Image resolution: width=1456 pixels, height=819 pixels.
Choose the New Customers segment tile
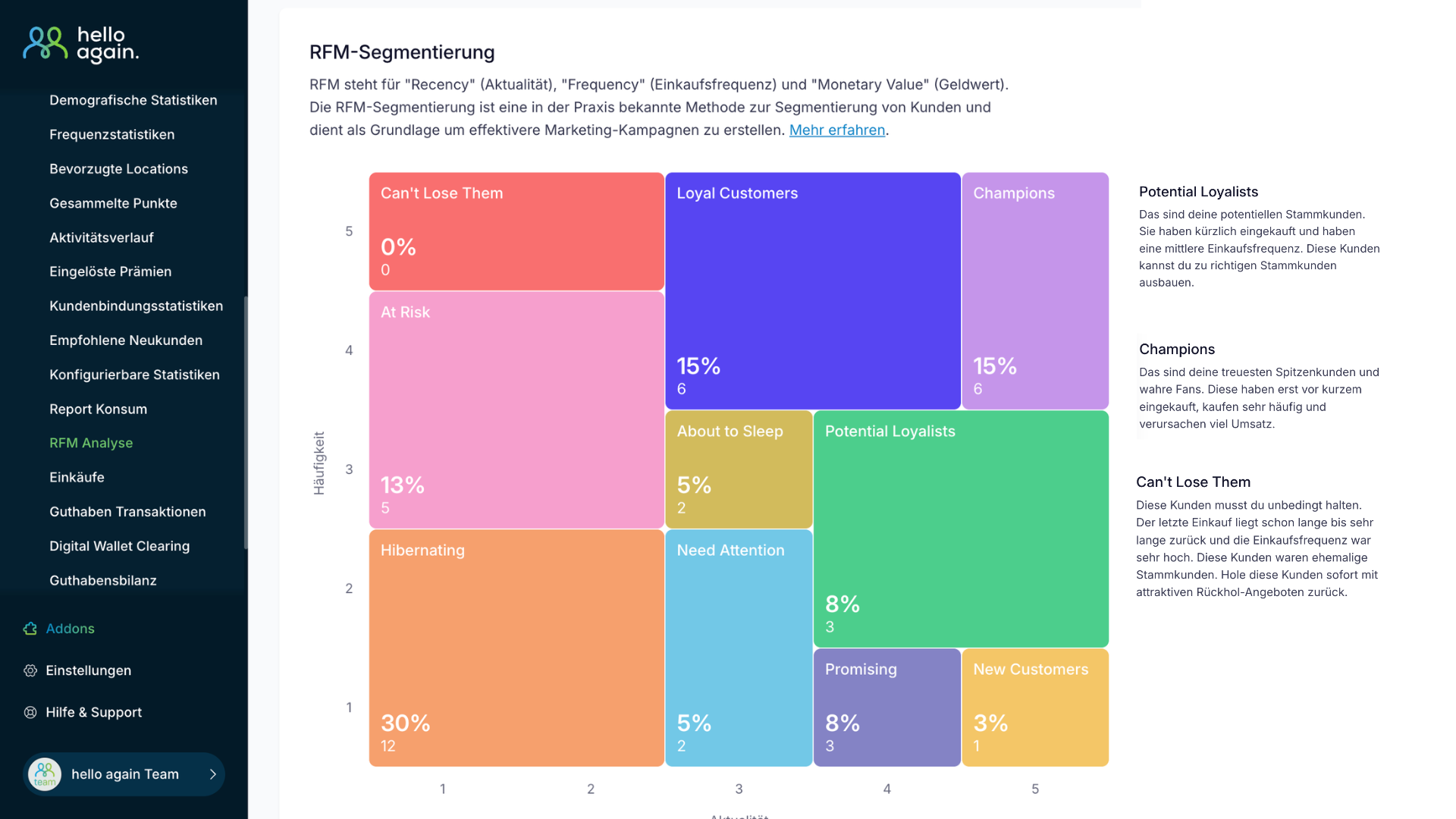(x=1034, y=707)
